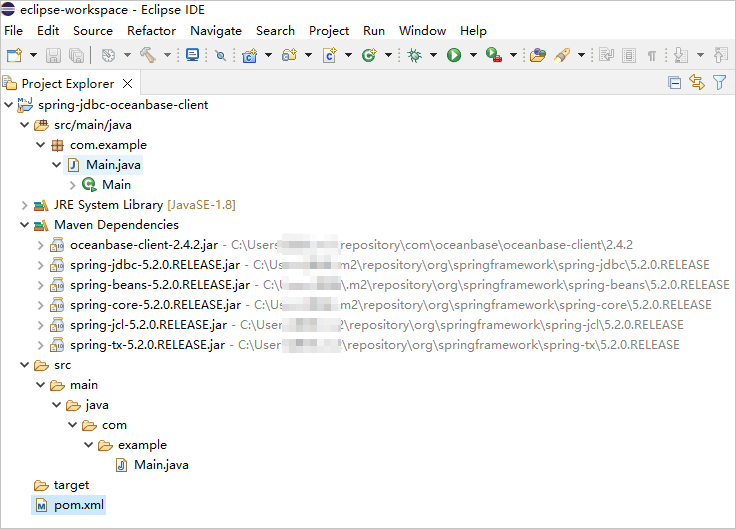Collapse the spring-jdbc-oceanbase-client project

click(x=9, y=105)
